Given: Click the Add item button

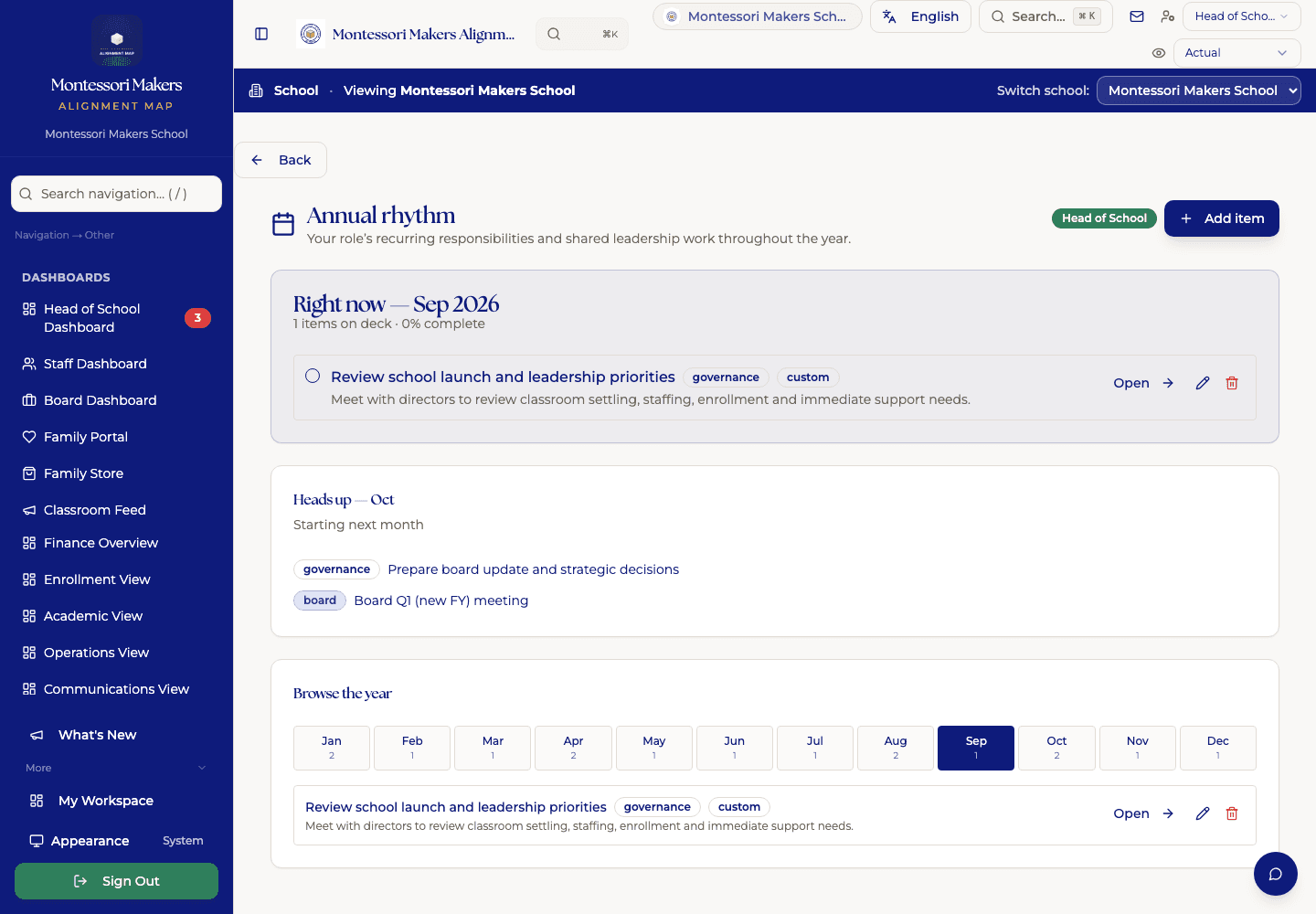Looking at the screenshot, I should click(1222, 218).
